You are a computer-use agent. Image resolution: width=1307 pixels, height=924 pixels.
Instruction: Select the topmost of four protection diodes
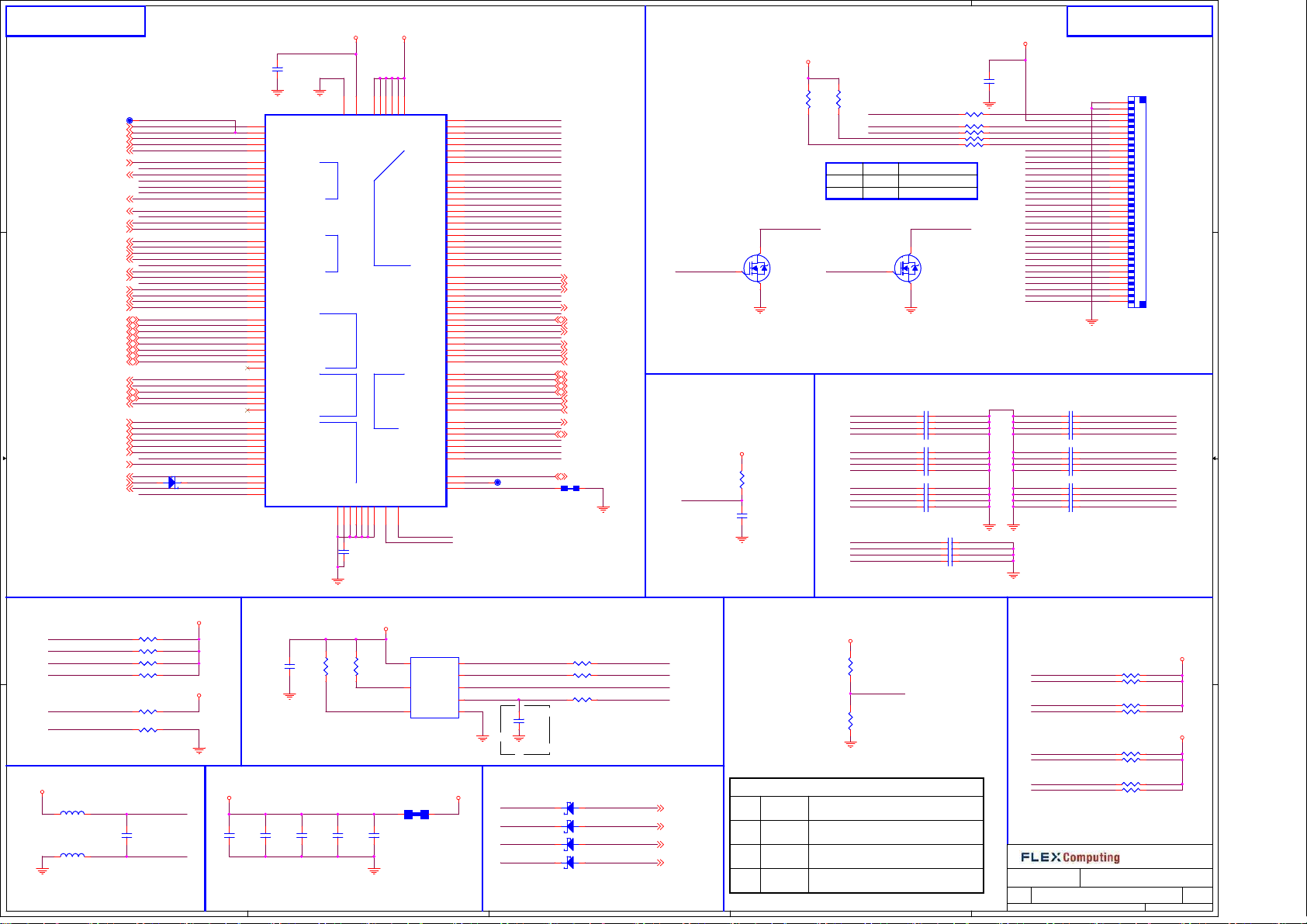pyautogui.click(x=569, y=808)
